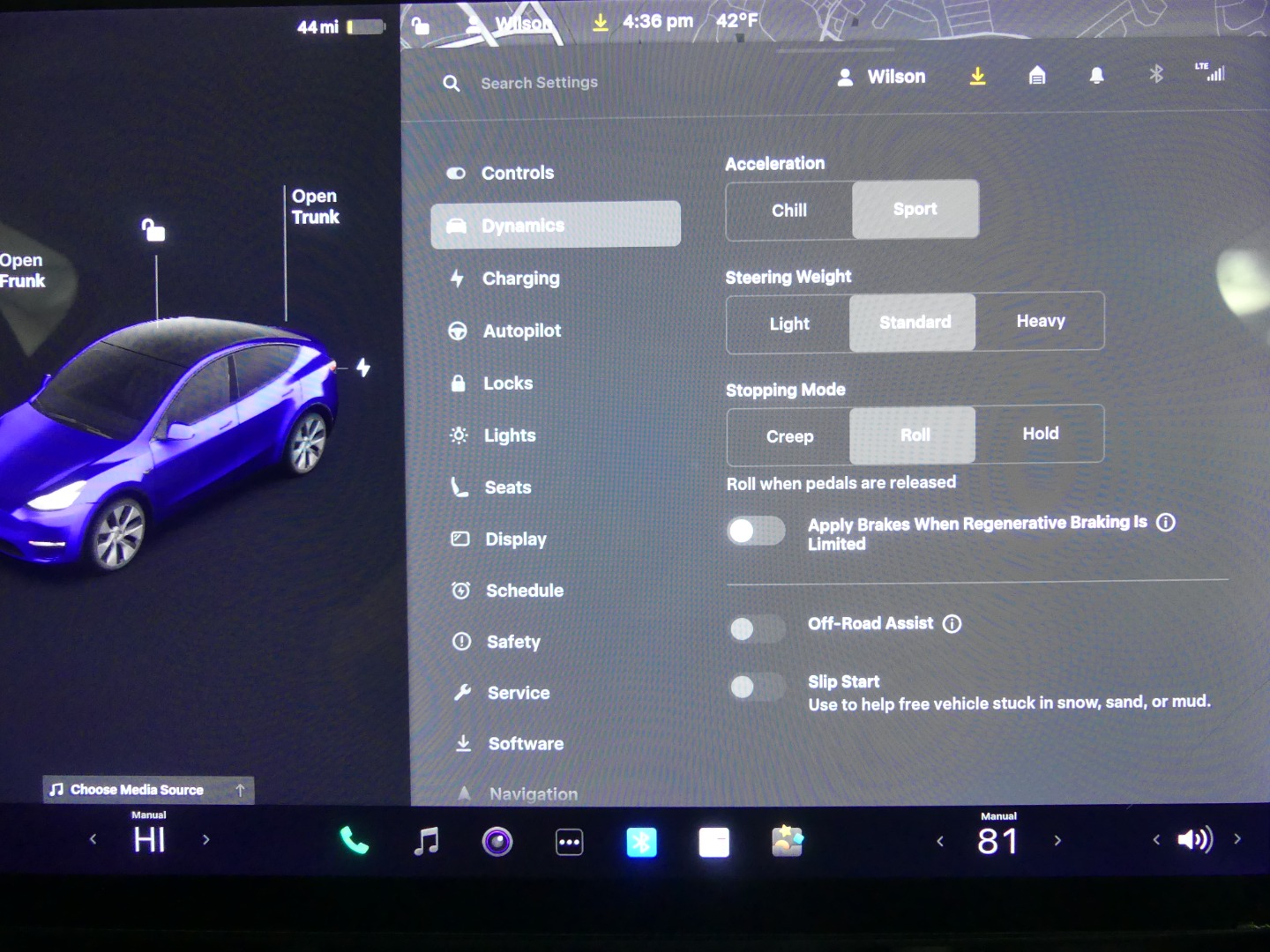Tap the Bluetooth app in bottom dock

pyautogui.click(x=641, y=843)
